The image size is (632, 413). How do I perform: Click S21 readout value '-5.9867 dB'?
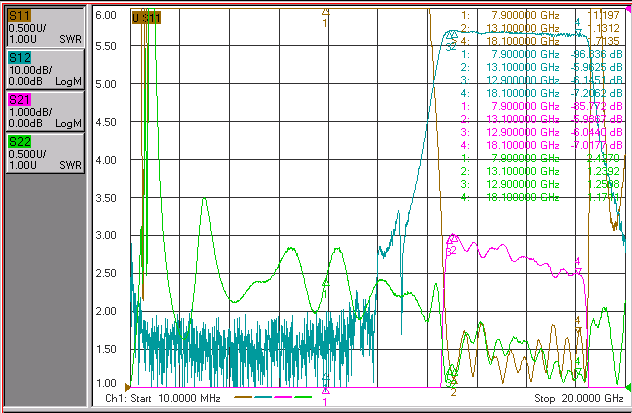pyautogui.click(x=597, y=119)
